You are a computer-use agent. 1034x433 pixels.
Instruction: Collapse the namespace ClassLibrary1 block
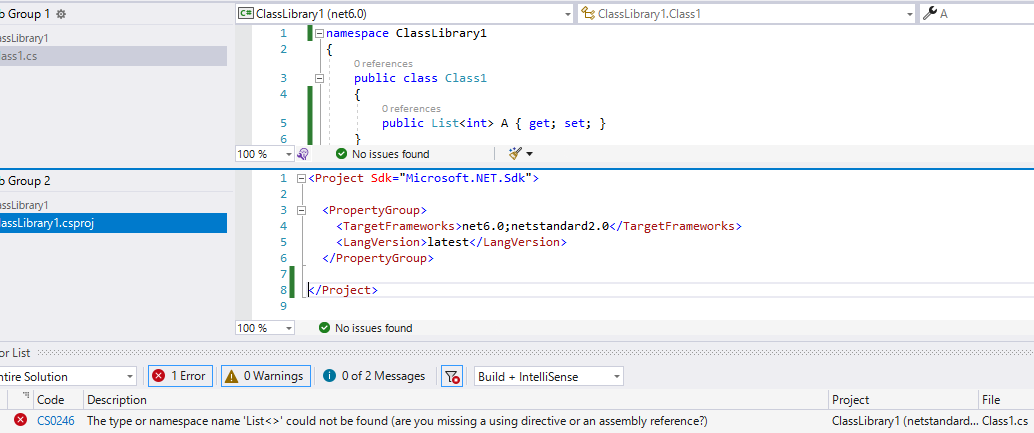click(x=319, y=34)
